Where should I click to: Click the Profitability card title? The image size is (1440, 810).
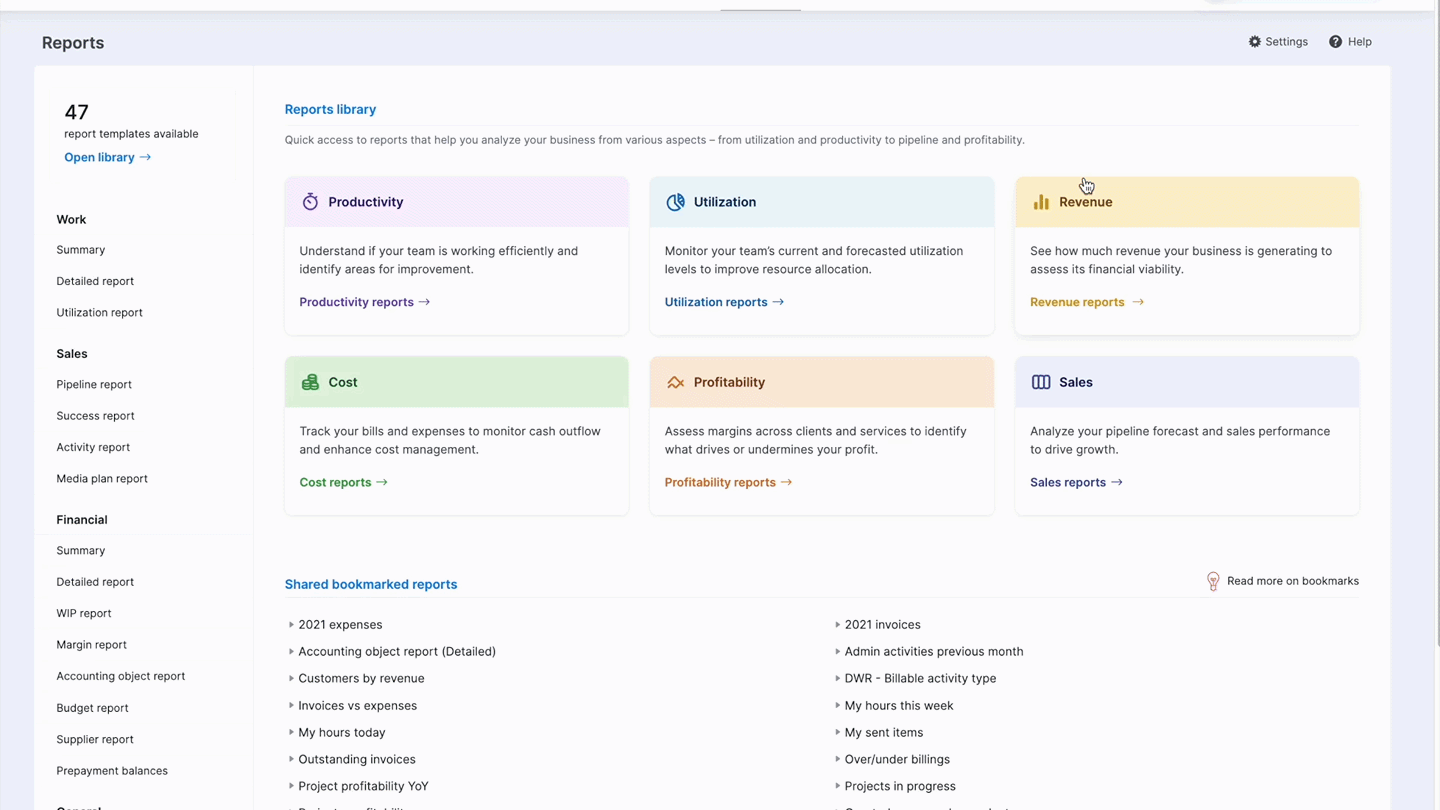[x=729, y=382]
